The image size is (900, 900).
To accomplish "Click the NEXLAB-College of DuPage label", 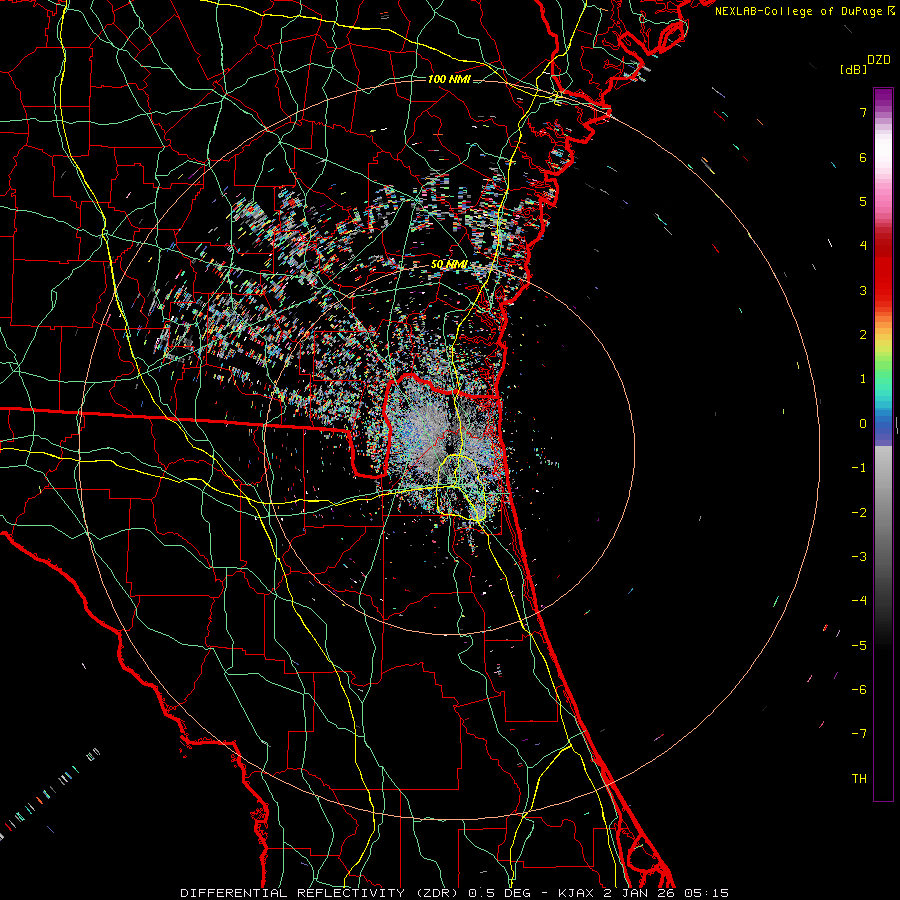I will pos(805,11).
